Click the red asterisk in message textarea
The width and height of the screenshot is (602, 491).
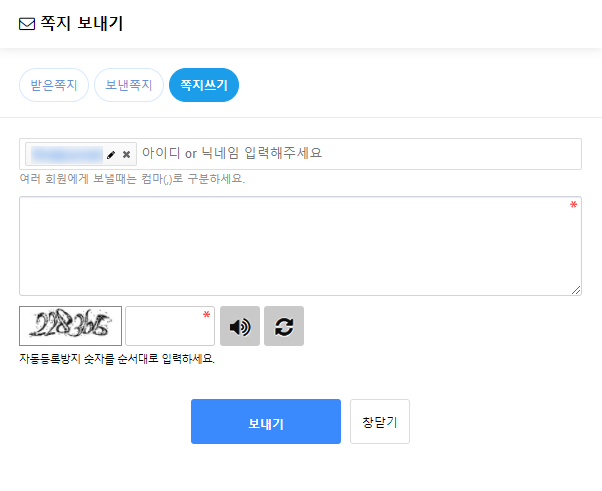point(573,205)
